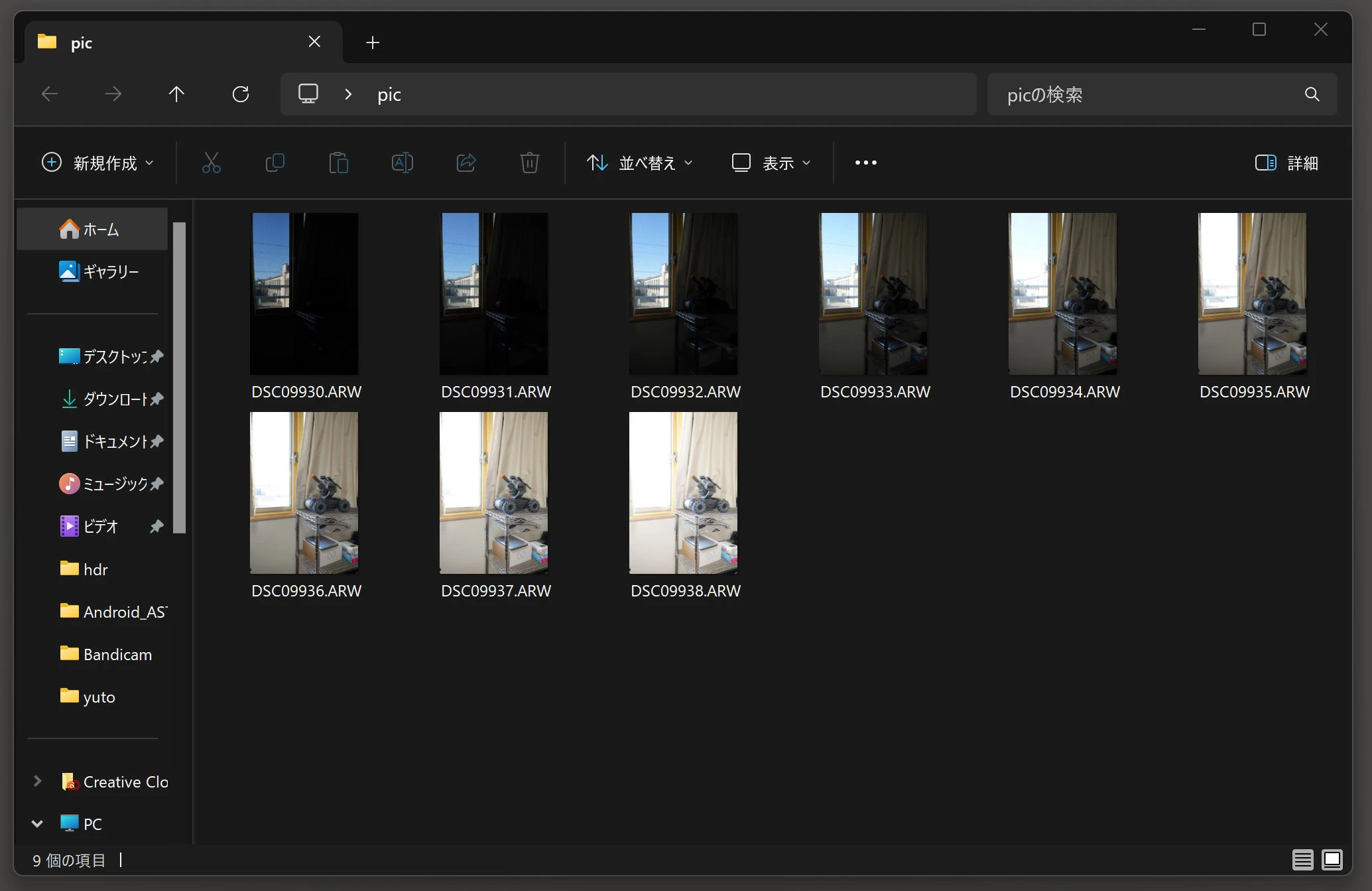
Task: Collapse the PC tree node
Action: 37,824
